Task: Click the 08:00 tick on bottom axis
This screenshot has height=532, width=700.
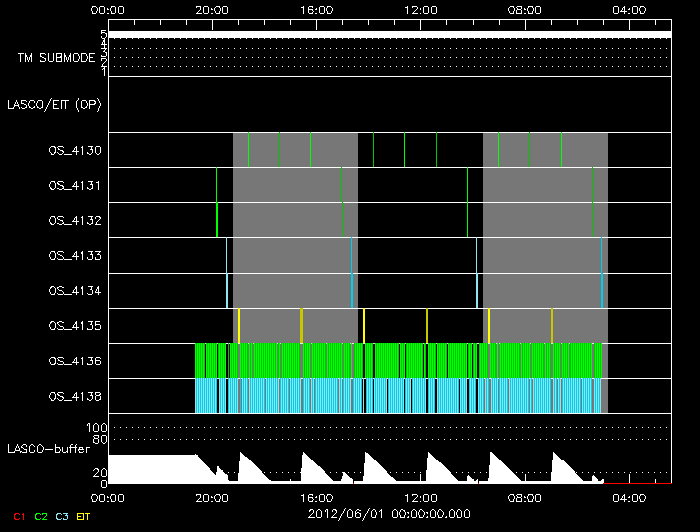Action: pos(525,497)
